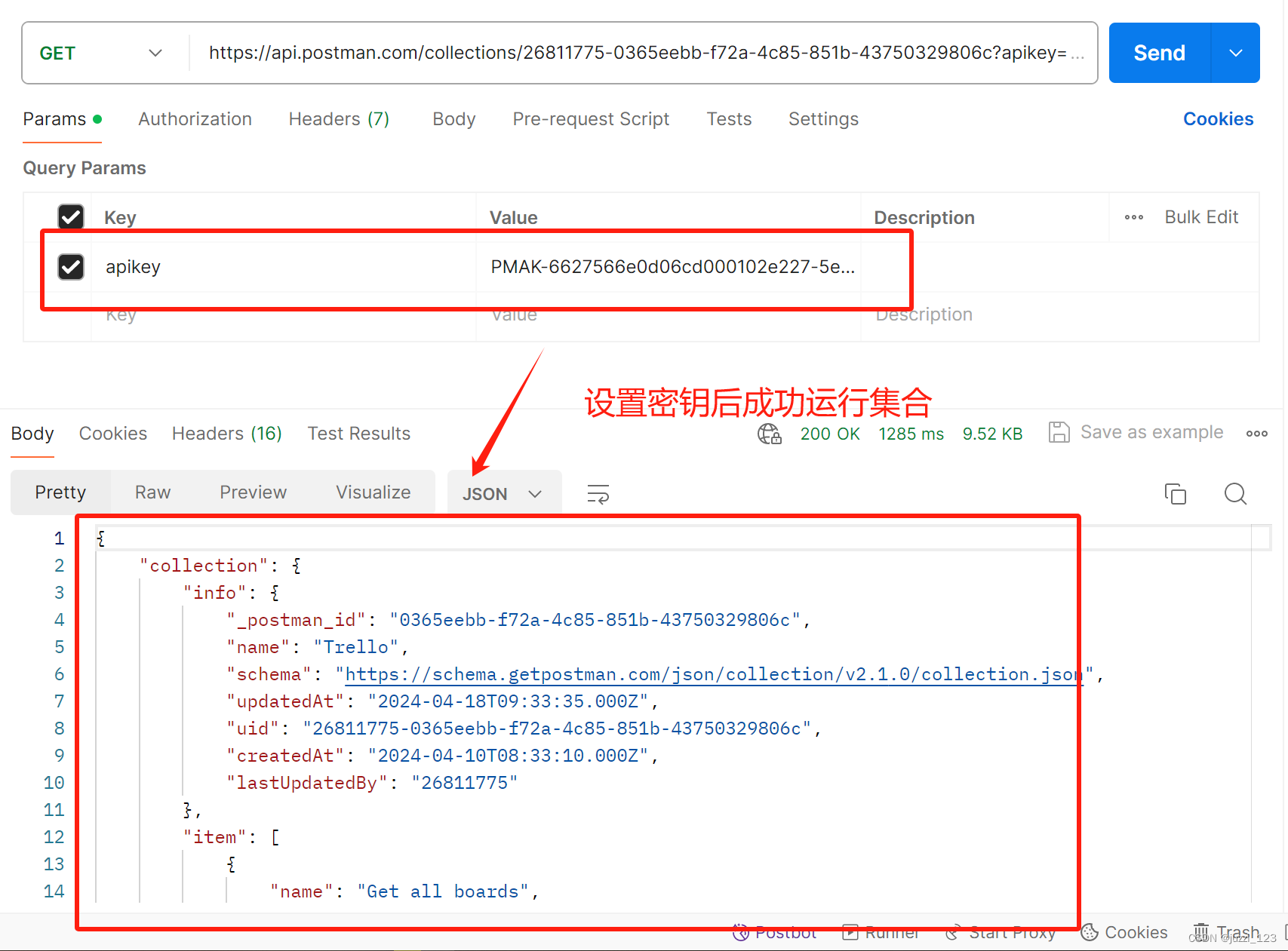
Task: Open the Test Results tab
Action: pyautogui.click(x=359, y=434)
